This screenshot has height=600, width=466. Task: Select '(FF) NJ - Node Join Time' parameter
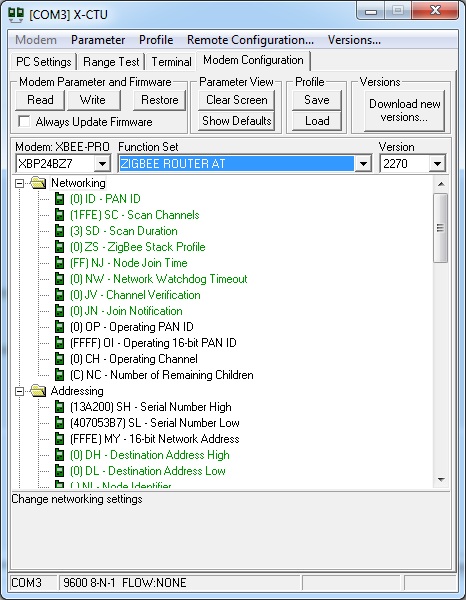[x=129, y=263]
